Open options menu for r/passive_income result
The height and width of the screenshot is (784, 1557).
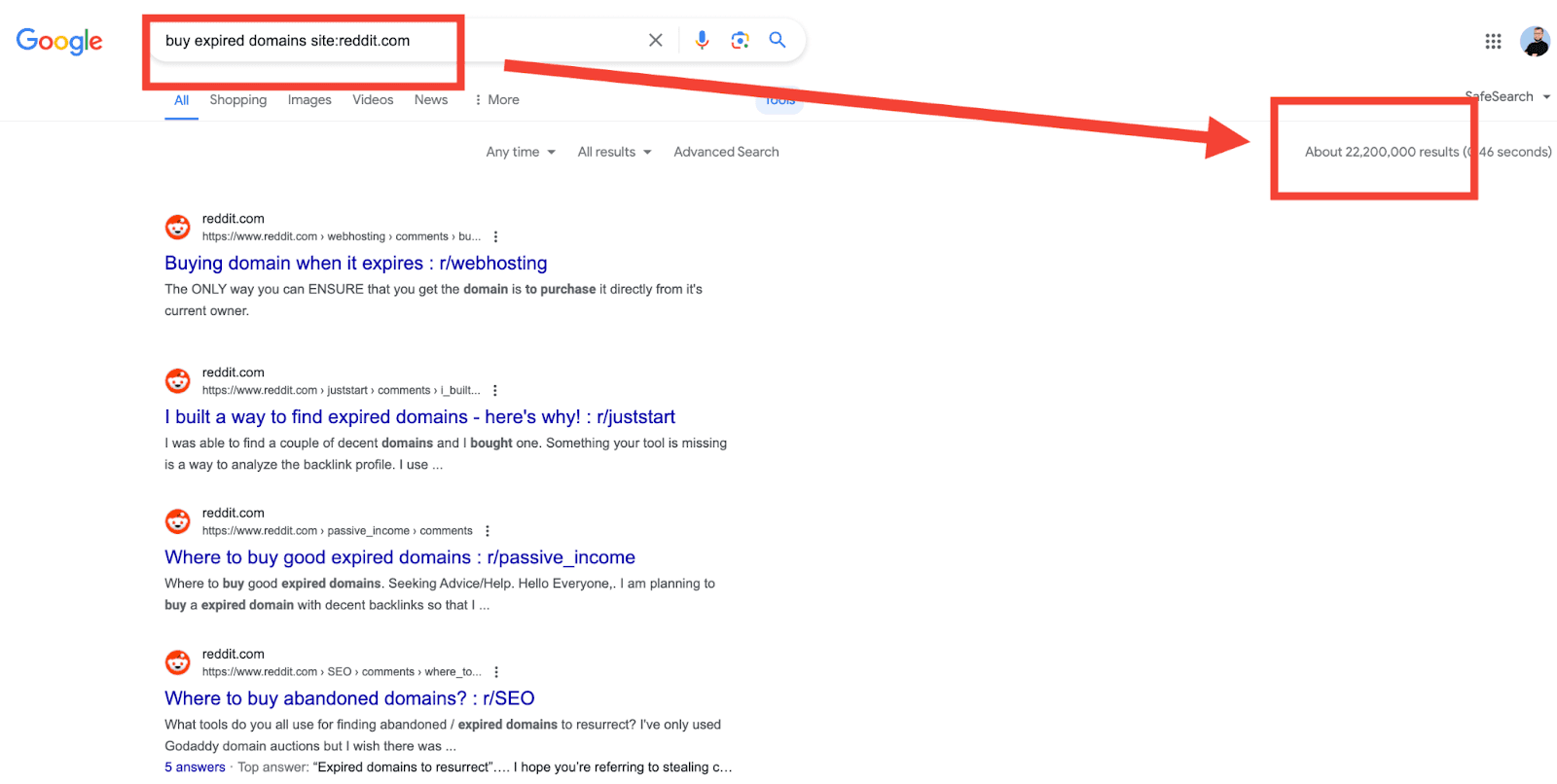click(488, 531)
